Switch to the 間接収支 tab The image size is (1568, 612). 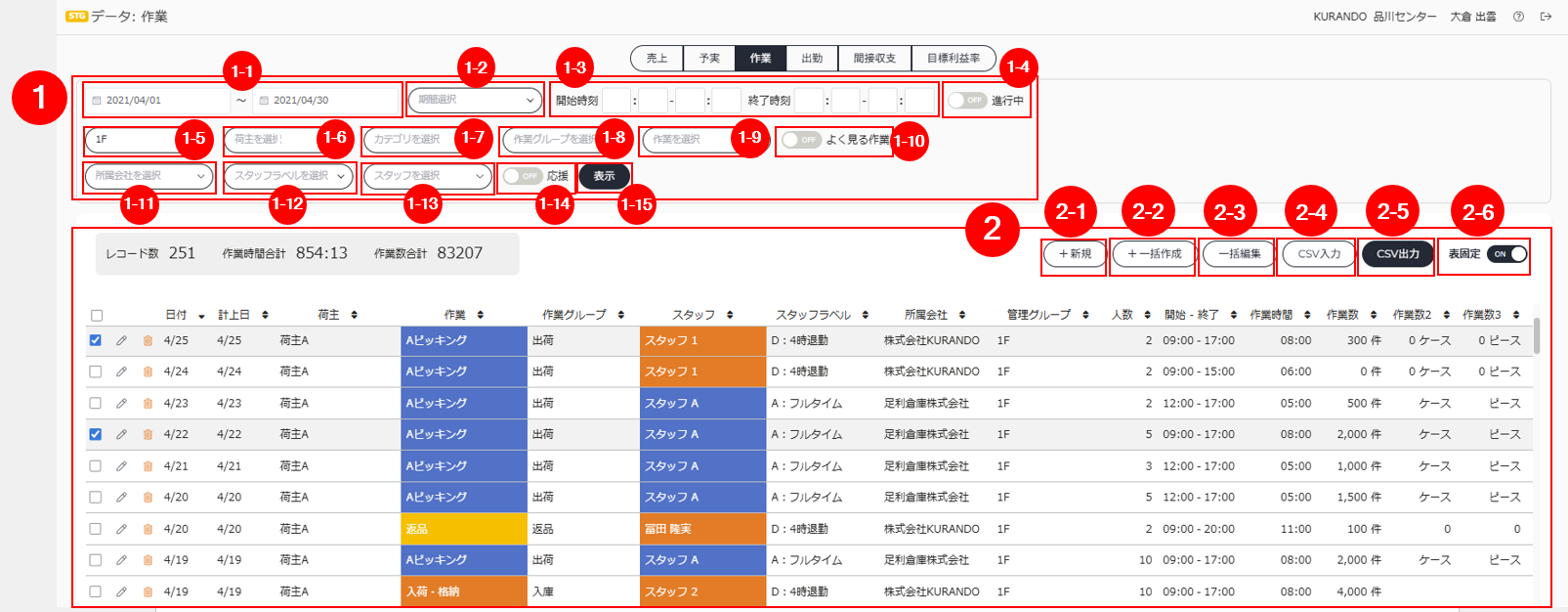[875, 59]
